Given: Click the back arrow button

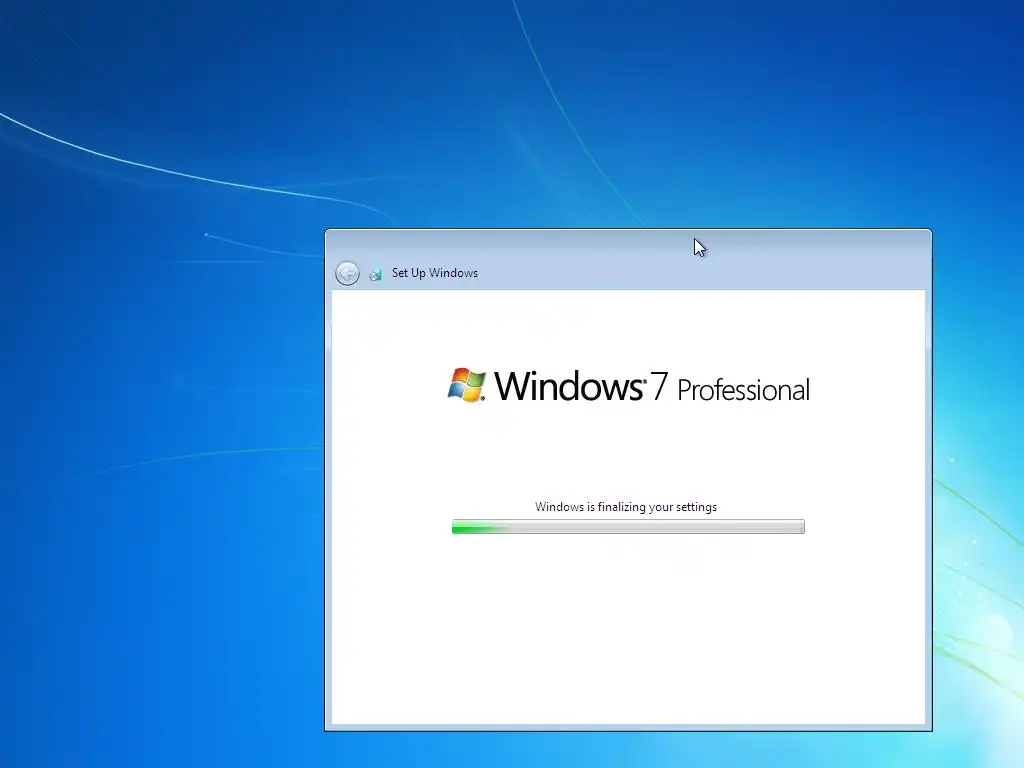Looking at the screenshot, I should [347, 273].
